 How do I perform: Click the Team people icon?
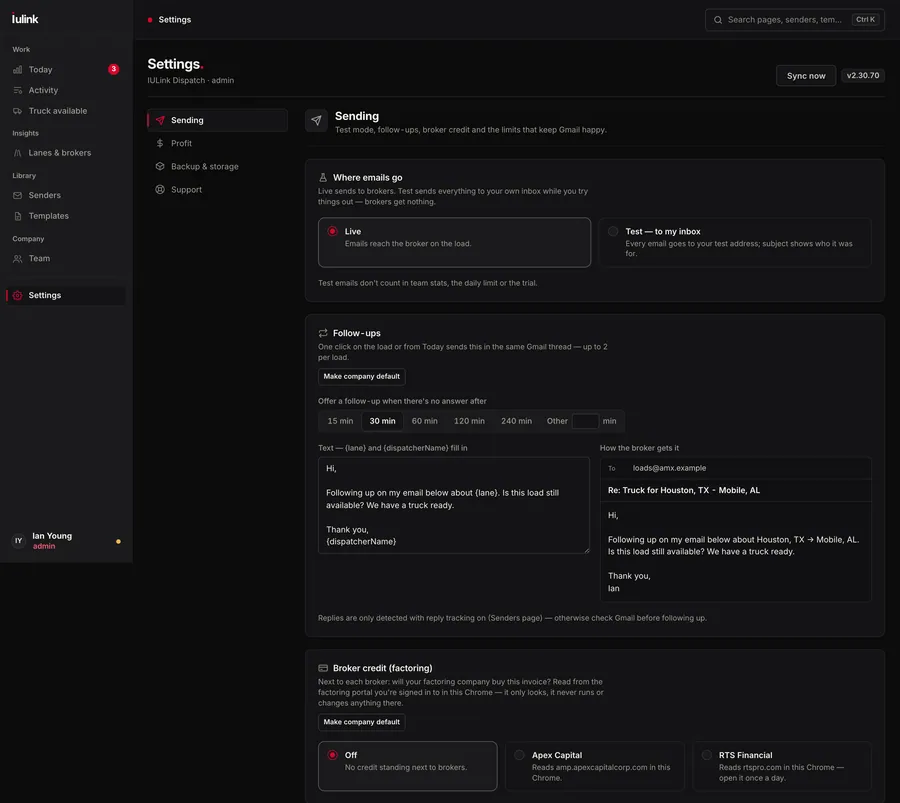(x=18, y=258)
